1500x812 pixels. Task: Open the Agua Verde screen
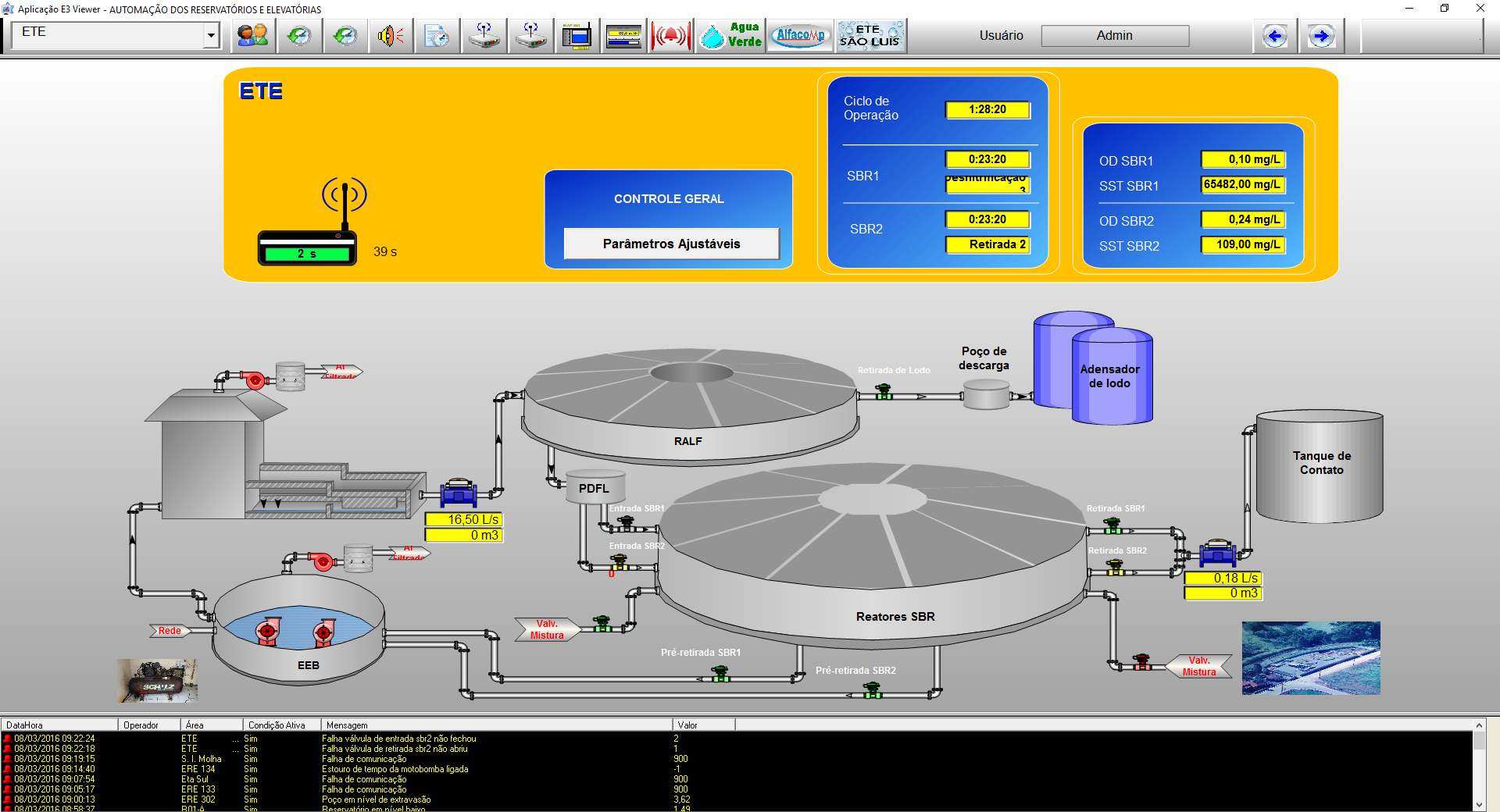[x=731, y=36]
